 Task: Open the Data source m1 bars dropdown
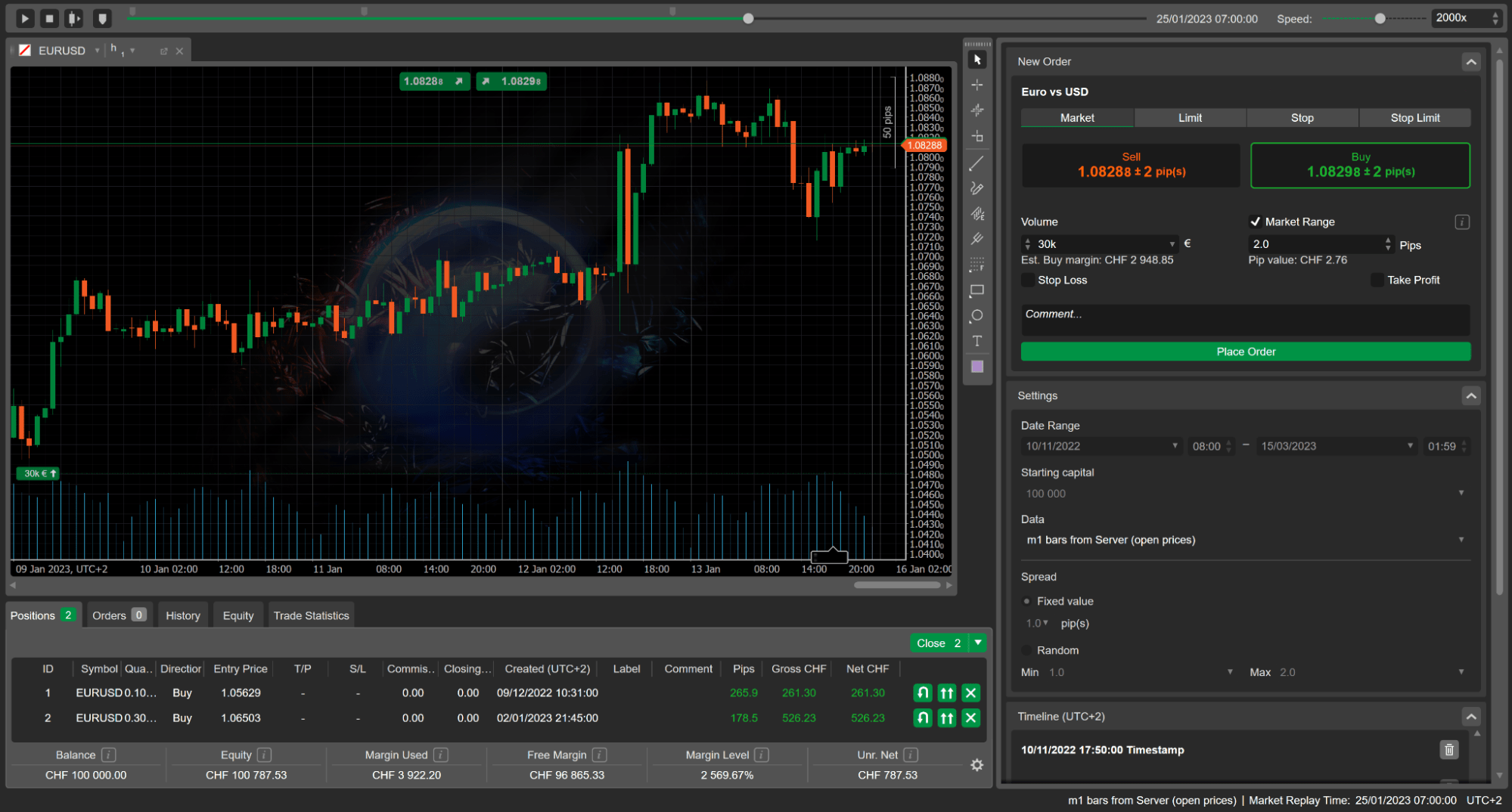[x=1245, y=540]
